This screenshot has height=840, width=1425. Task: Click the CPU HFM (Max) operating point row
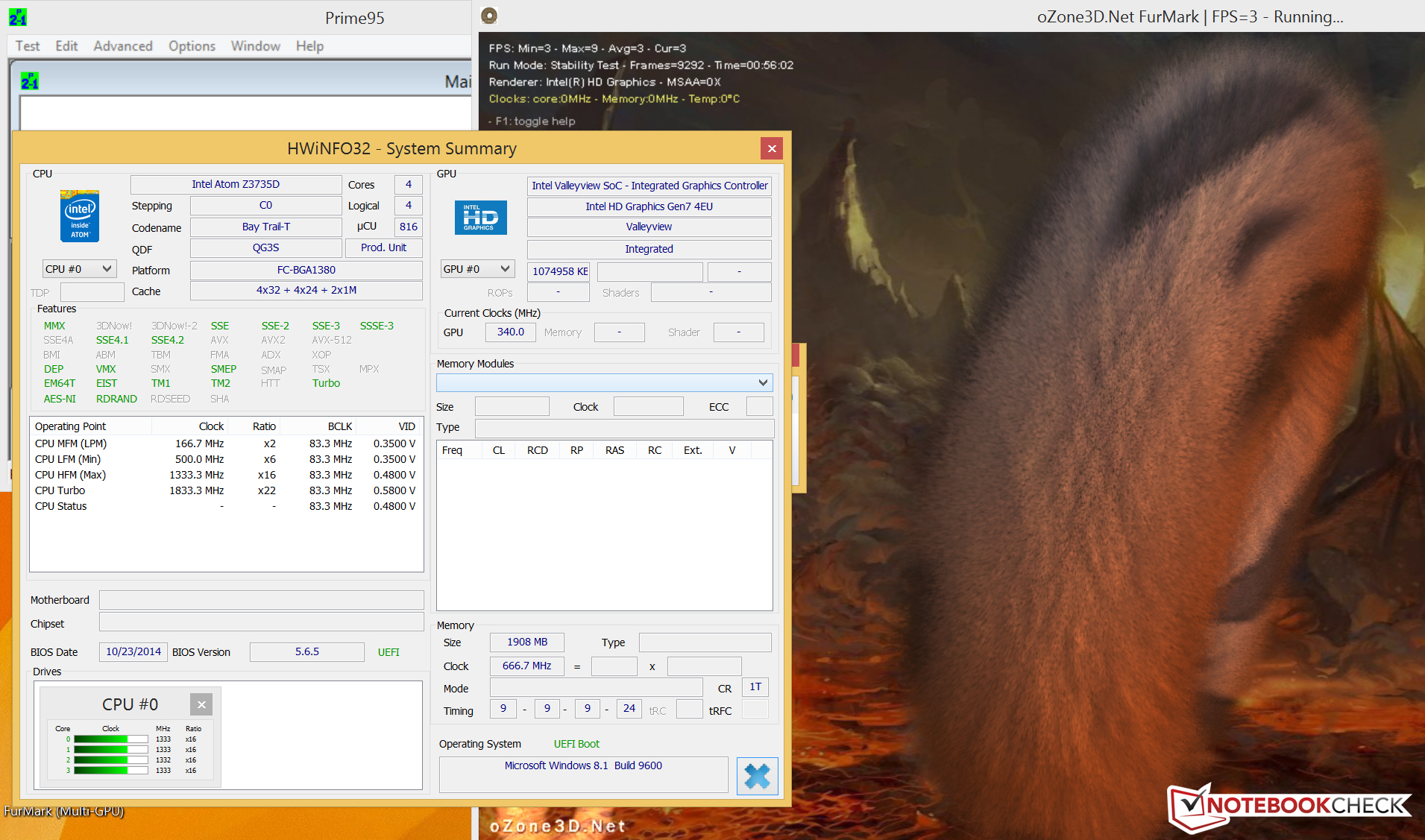point(226,475)
